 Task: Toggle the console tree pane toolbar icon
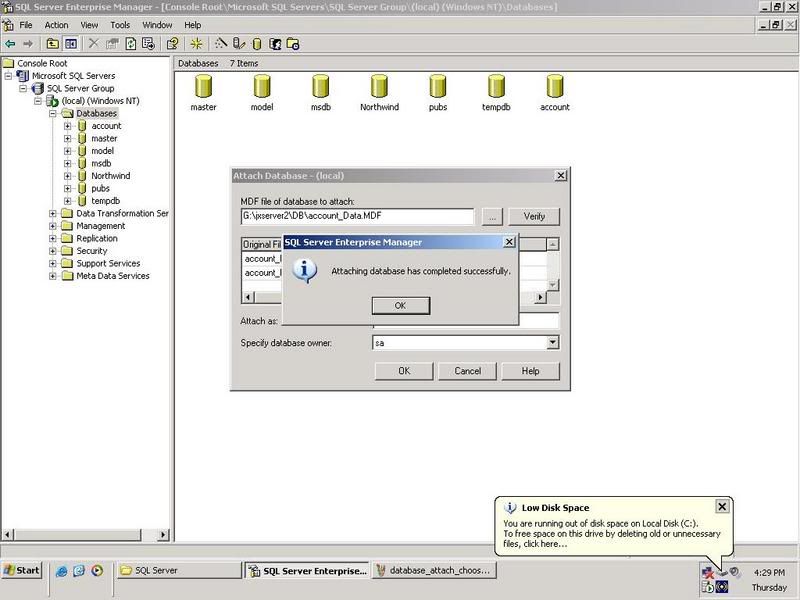pyautogui.click(x=71, y=44)
